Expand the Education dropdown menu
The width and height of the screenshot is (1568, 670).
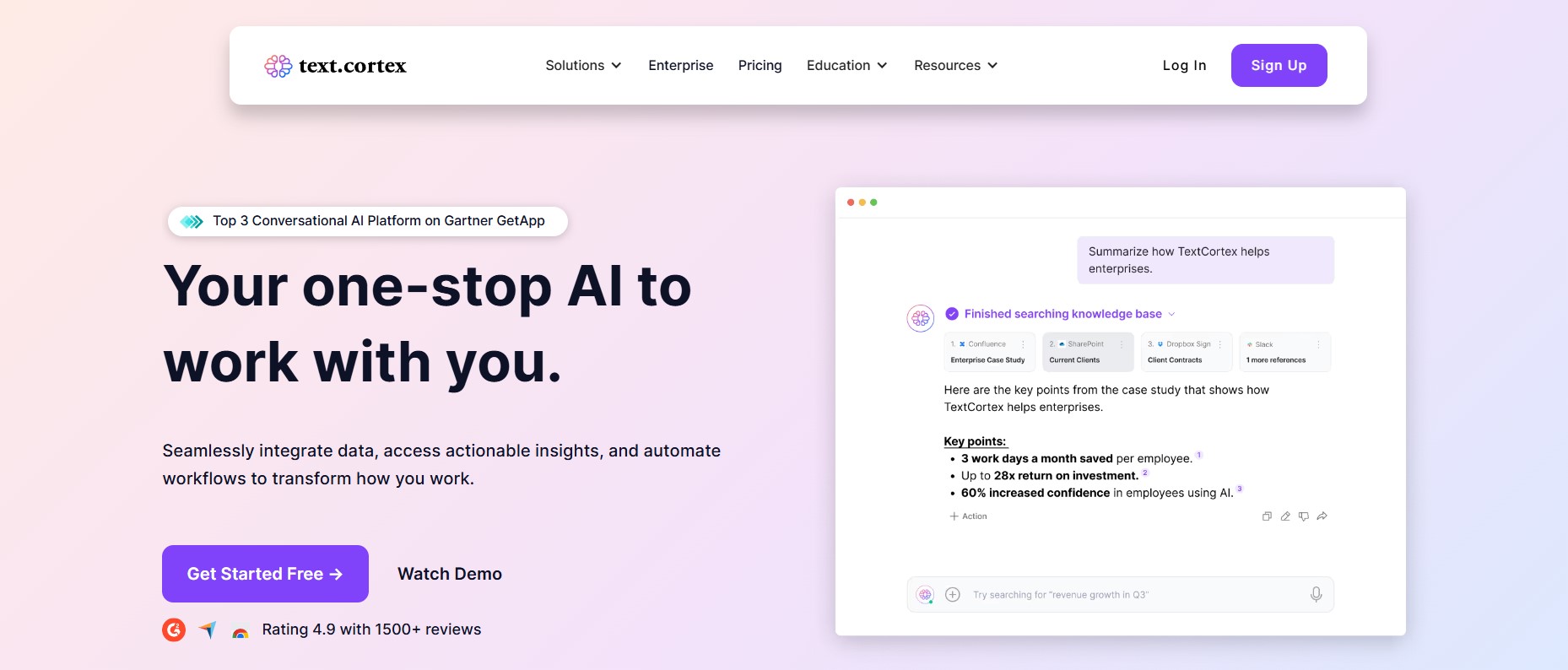(846, 65)
